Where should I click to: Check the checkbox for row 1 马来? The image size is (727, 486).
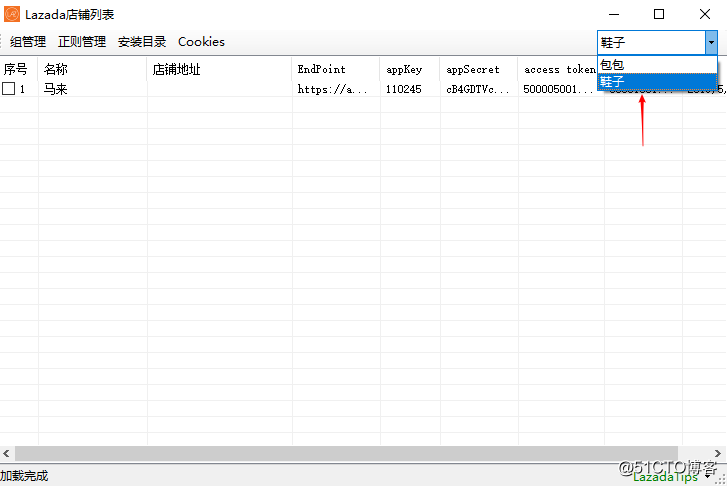9,89
